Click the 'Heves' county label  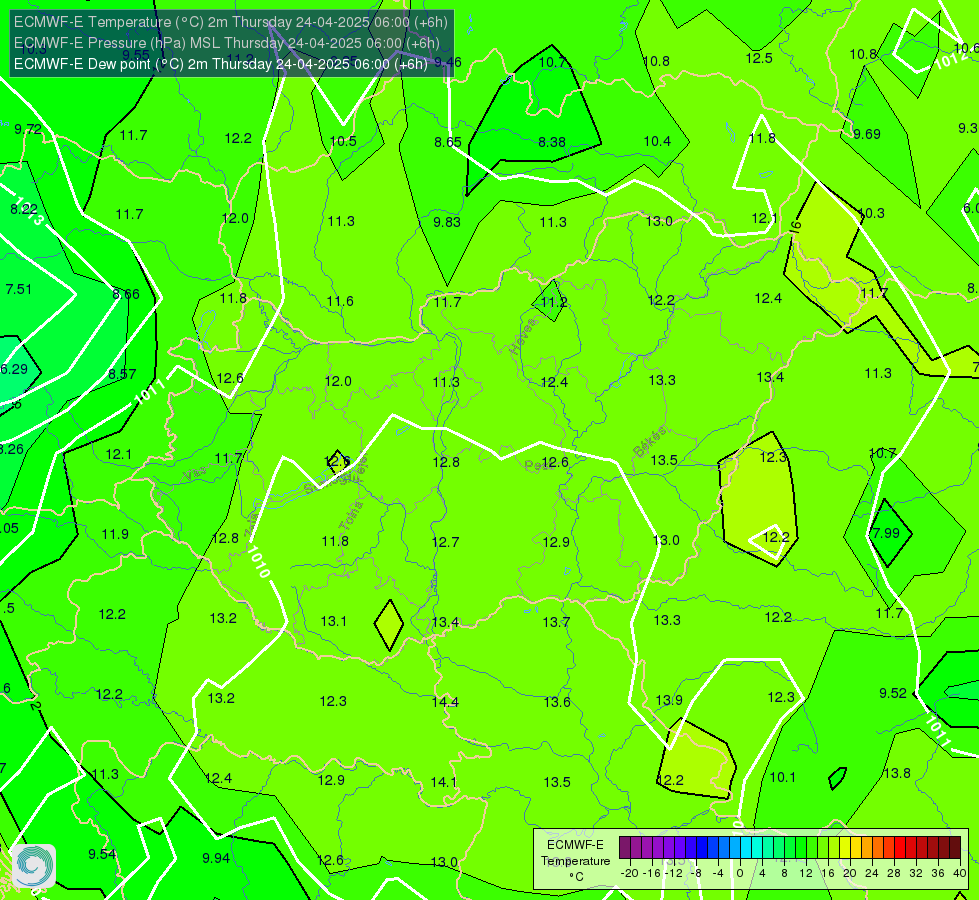point(523,336)
